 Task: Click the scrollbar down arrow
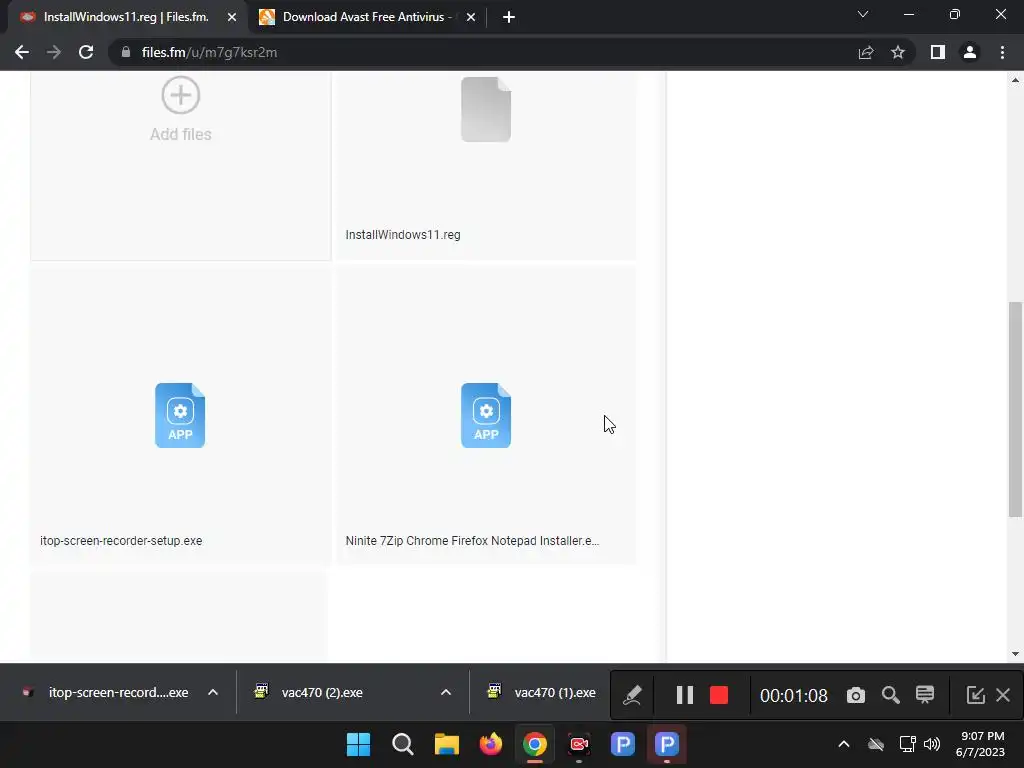coord(1015,654)
